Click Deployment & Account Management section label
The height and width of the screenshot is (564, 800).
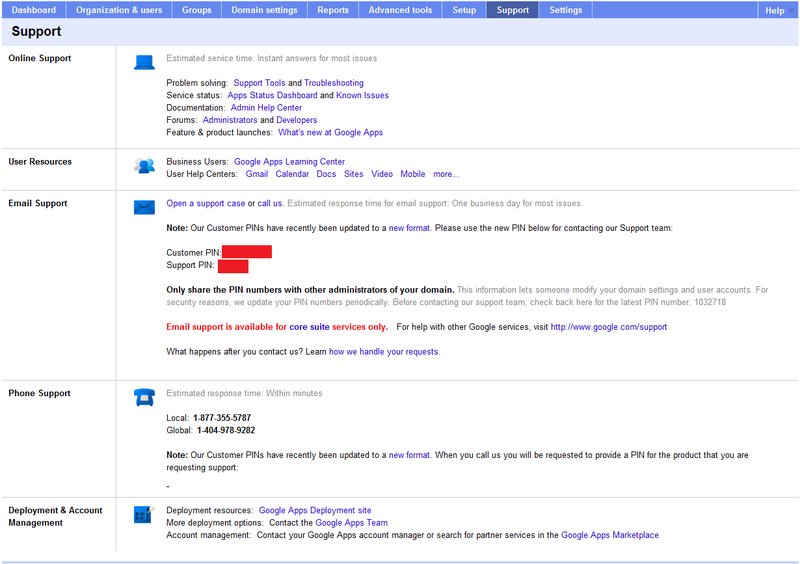point(55,517)
